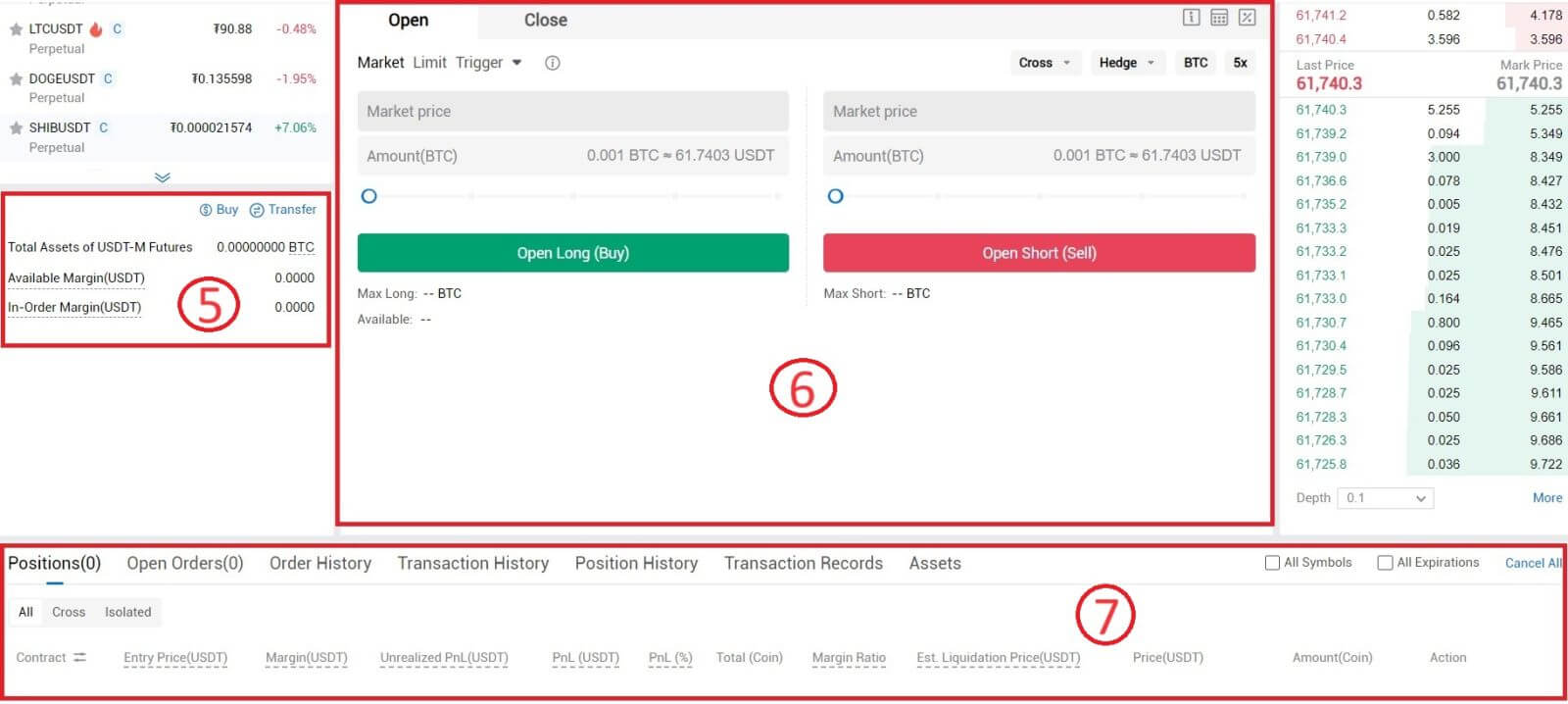Image resolution: width=1568 pixels, height=704 pixels.
Task: Expand the Hedge position mode dropdown
Action: [1126, 63]
